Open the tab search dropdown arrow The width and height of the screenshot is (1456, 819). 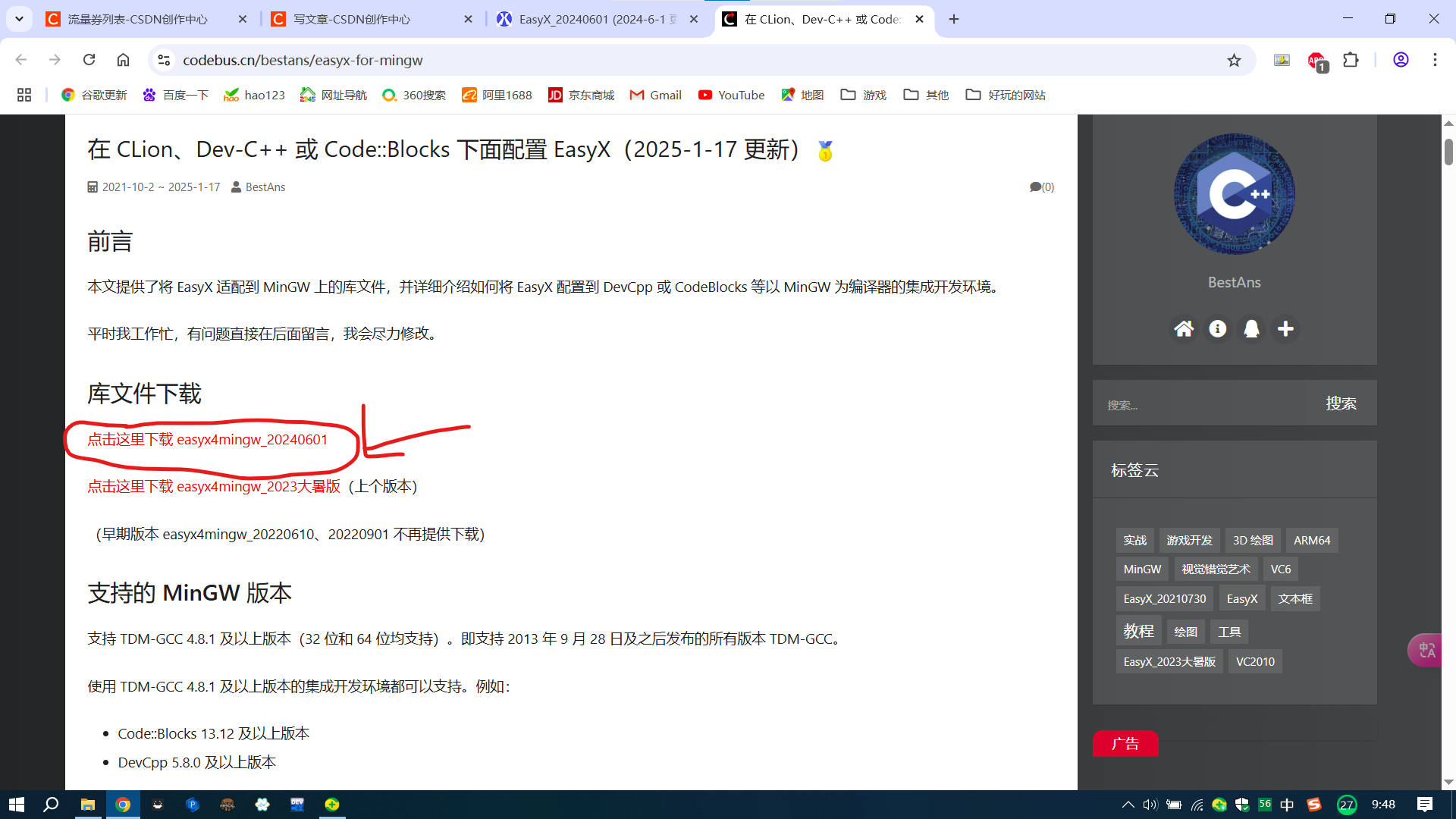click(19, 18)
